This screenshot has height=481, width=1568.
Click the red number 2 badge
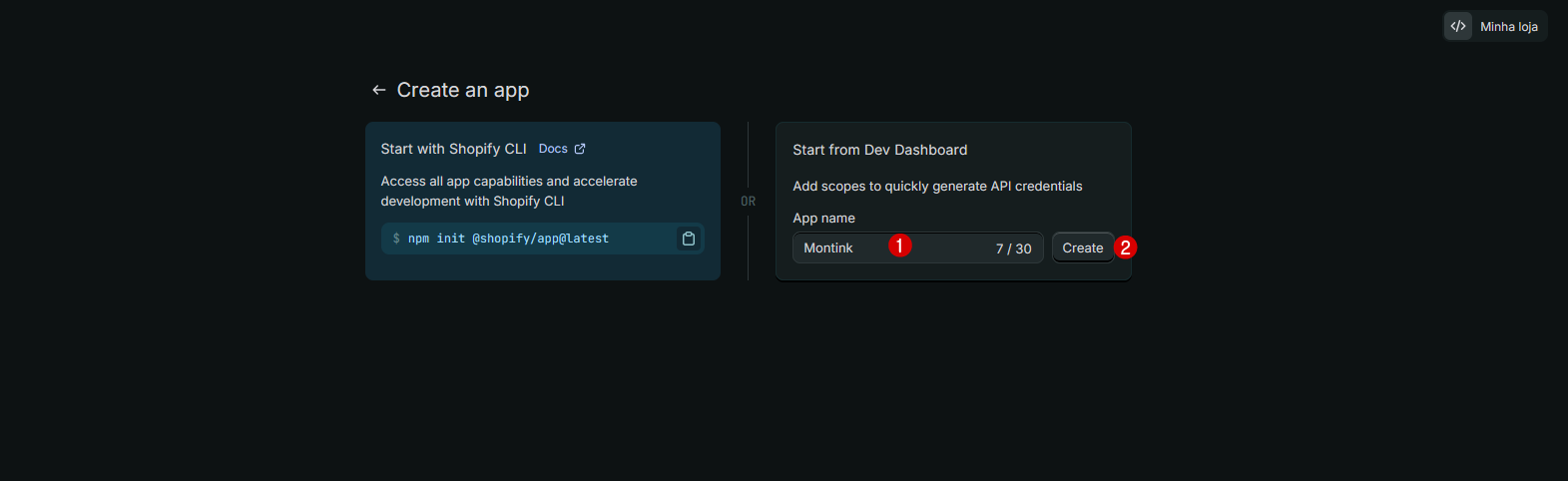pyautogui.click(x=1125, y=247)
